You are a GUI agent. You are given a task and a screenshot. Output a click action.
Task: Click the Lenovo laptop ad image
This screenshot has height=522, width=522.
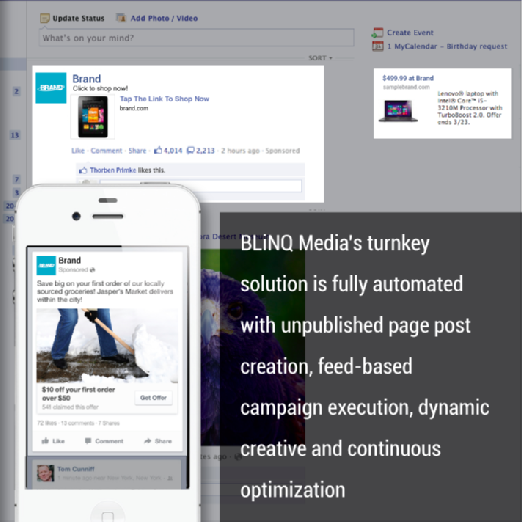tap(398, 111)
